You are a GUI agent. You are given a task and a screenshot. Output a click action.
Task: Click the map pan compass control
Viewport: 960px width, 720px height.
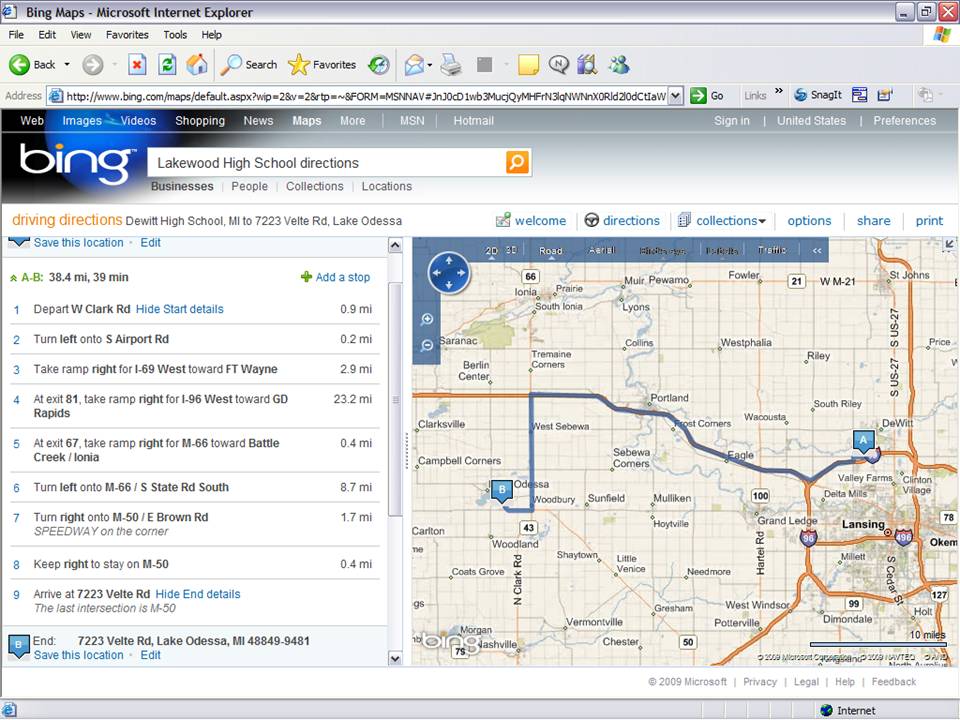[x=449, y=273]
